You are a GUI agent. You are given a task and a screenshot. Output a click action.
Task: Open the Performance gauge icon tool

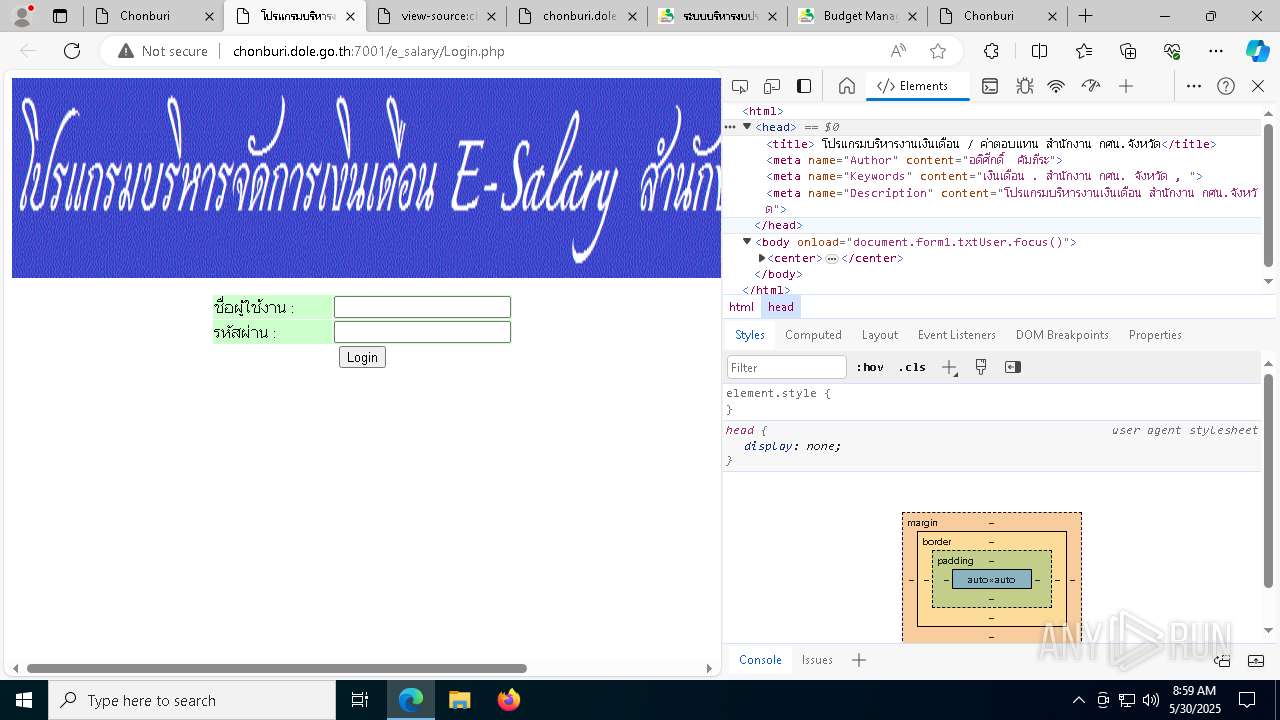point(1091,86)
